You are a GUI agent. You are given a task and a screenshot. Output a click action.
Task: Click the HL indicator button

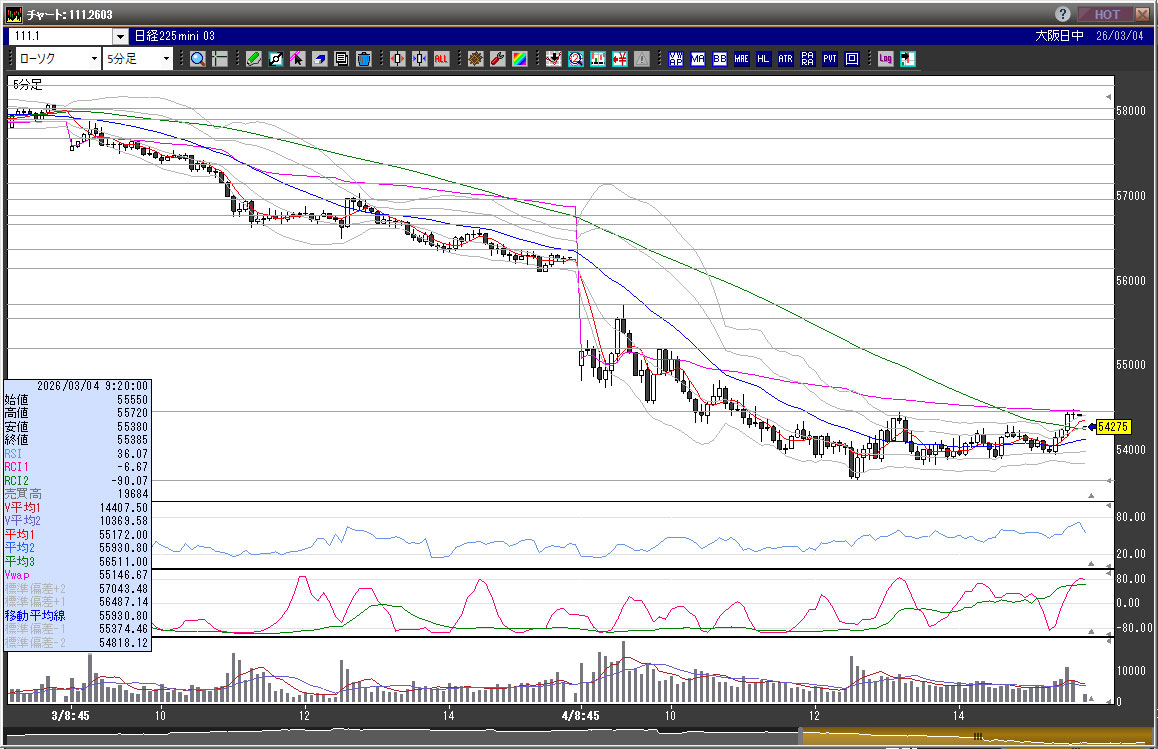pyautogui.click(x=763, y=59)
